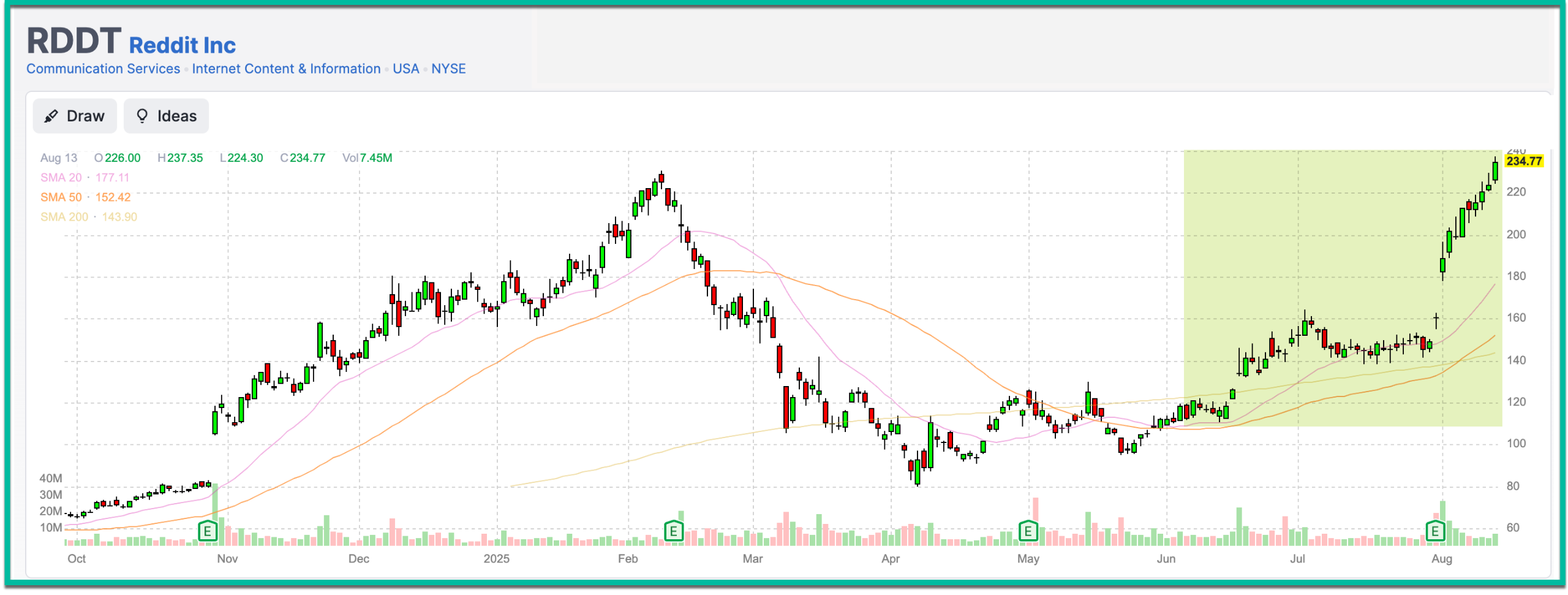Click the Aug label on time axis
Viewport: 1568px width, 595px height.
click(x=1442, y=559)
